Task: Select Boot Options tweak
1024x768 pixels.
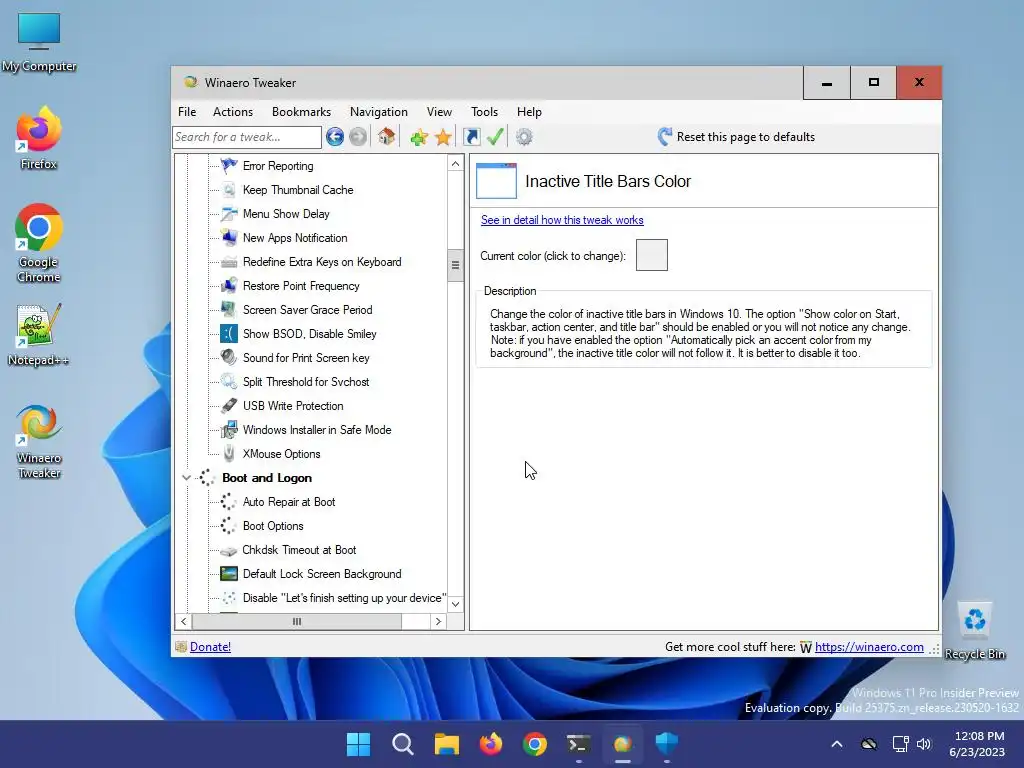Action: 273,526
